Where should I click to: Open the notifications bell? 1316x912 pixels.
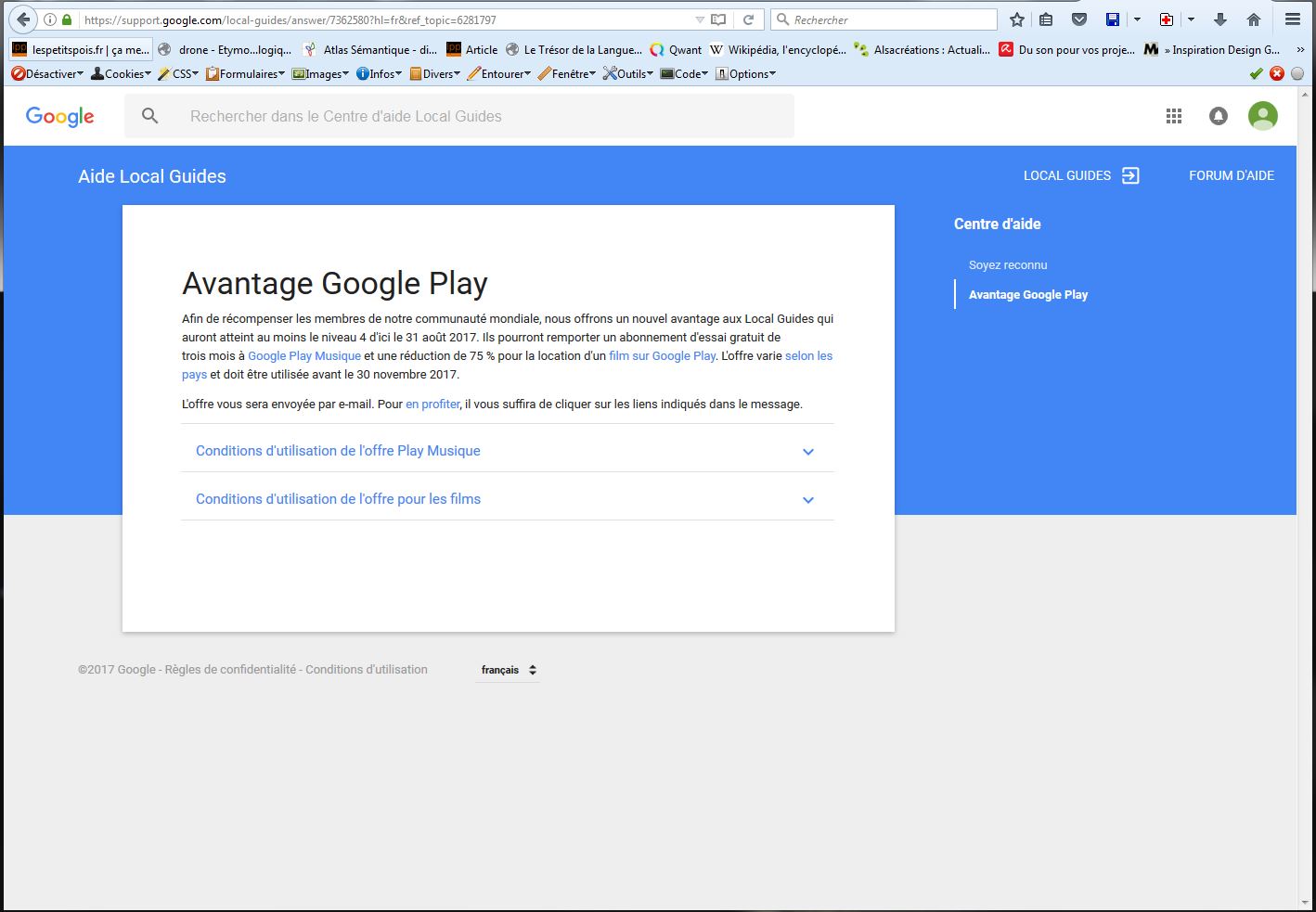click(1219, 116)
